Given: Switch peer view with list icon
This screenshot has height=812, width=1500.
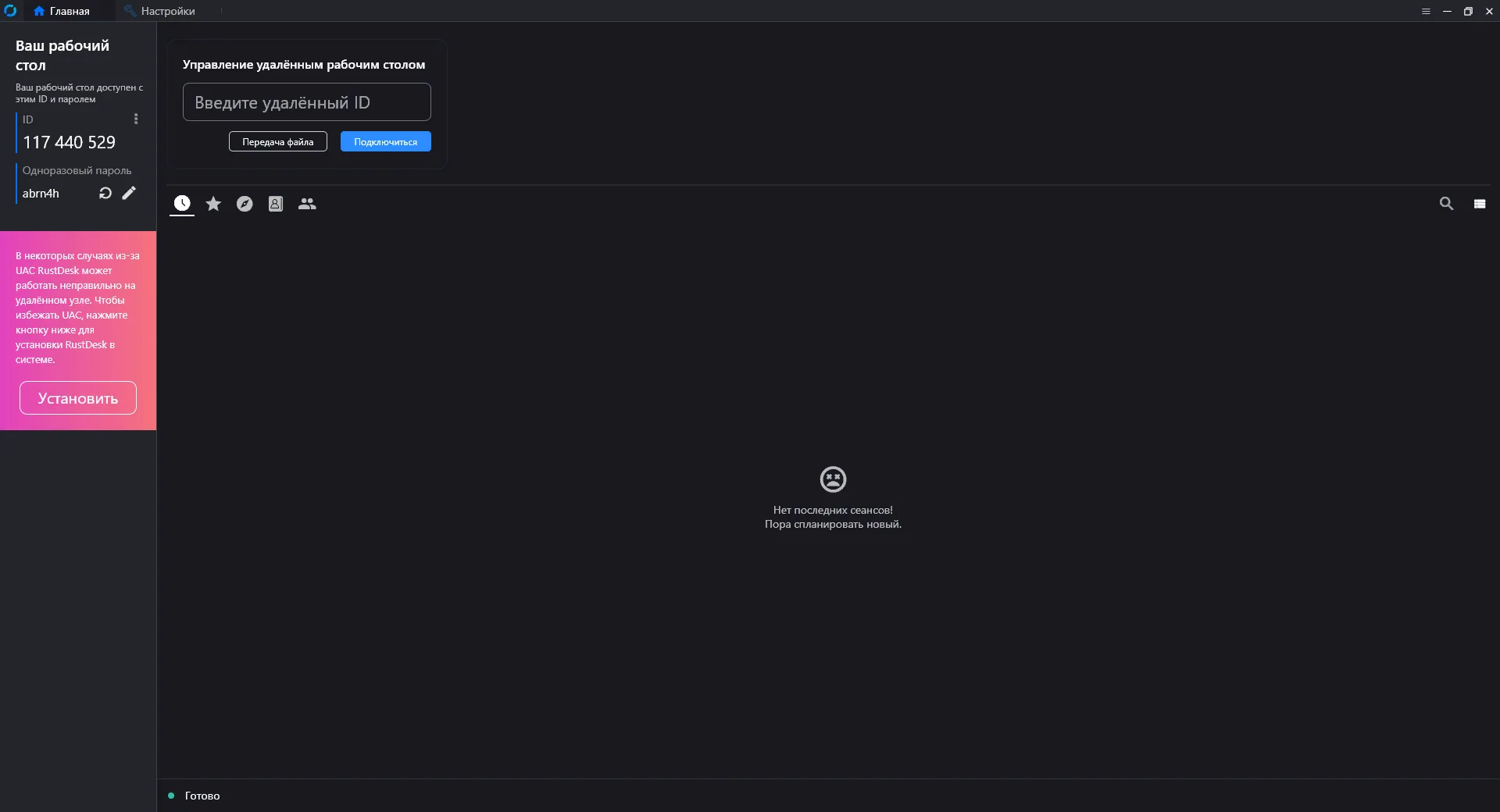Looking at the screenshot, I should 1480,204.
